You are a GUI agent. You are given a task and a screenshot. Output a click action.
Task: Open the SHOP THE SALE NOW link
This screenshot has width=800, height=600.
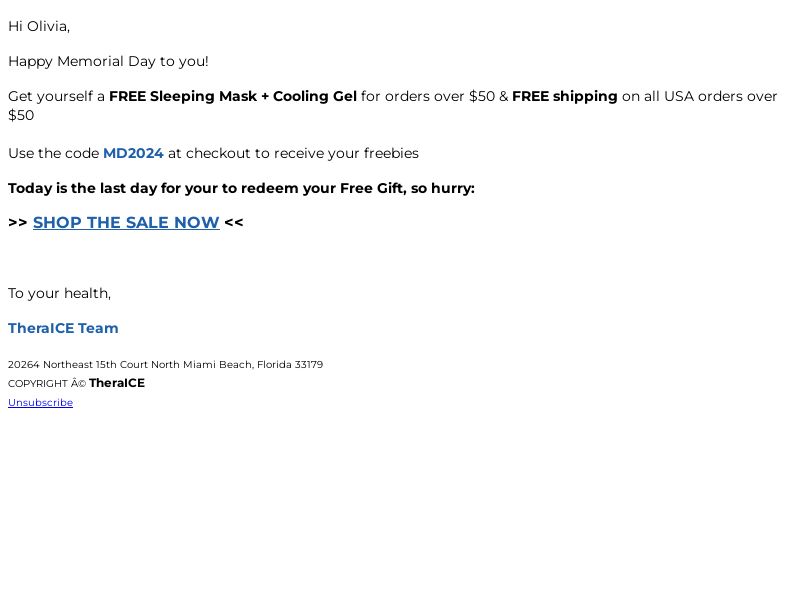click(x=126, y=222)
